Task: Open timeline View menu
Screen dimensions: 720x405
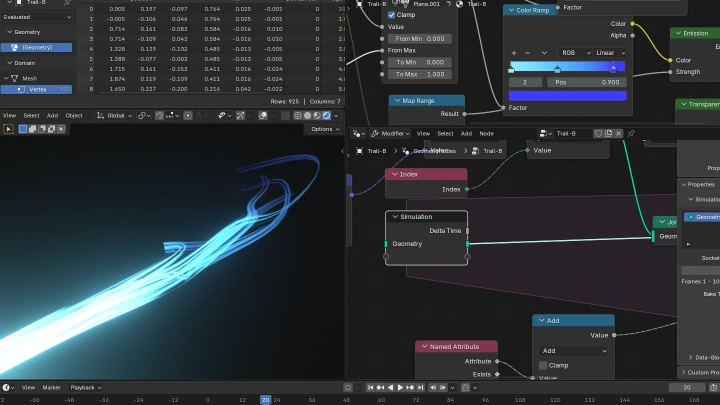Action: 28,388
